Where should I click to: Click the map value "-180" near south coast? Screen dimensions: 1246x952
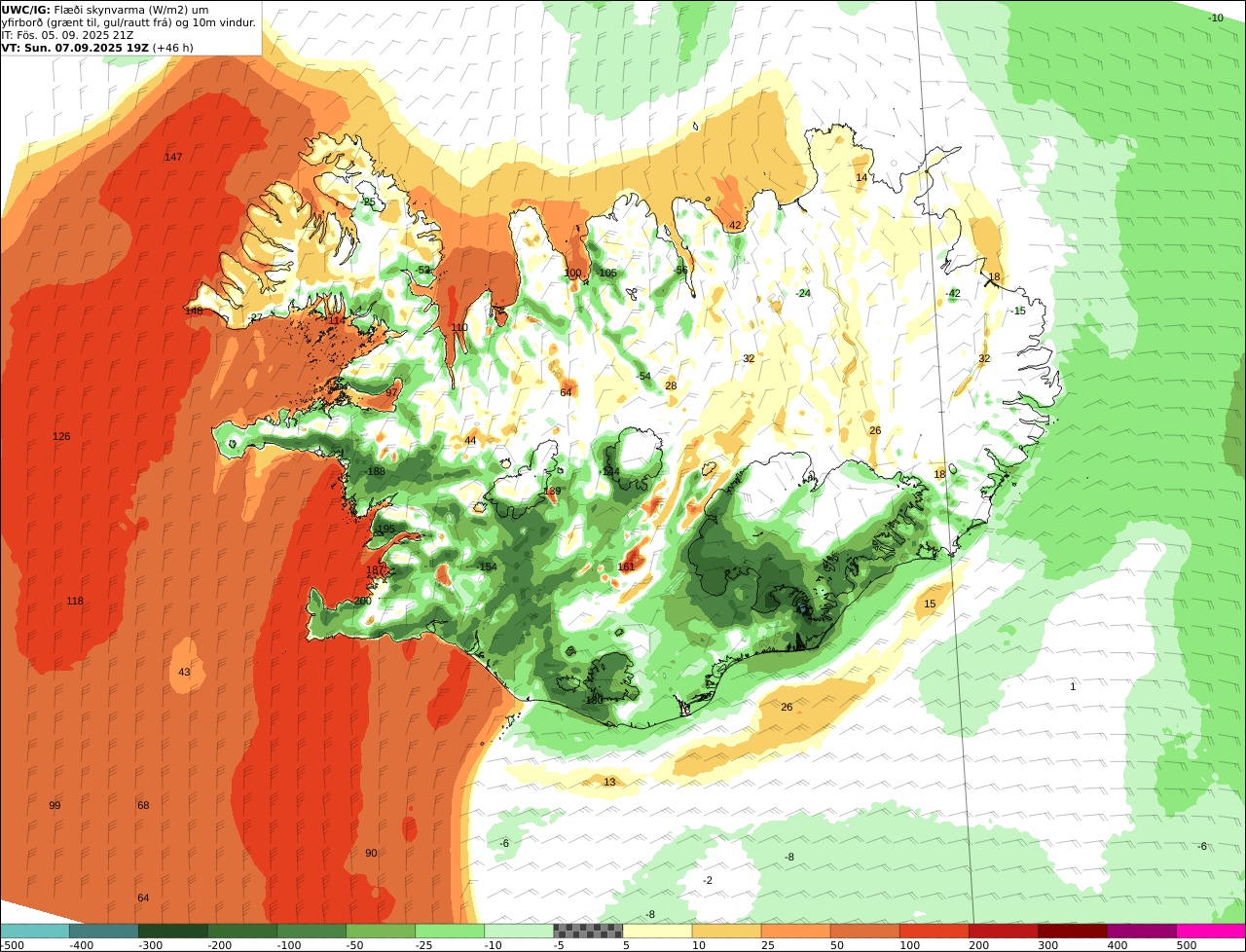593,700
